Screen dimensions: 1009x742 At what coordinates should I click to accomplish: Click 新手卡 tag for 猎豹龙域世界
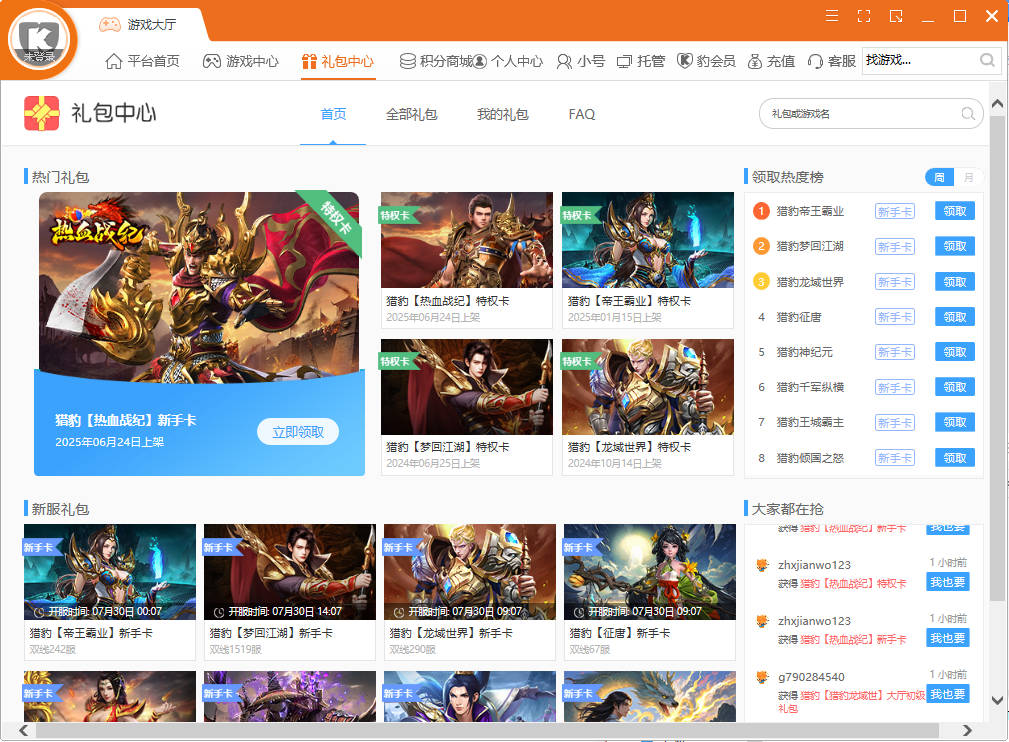click(x=895, y=282)
